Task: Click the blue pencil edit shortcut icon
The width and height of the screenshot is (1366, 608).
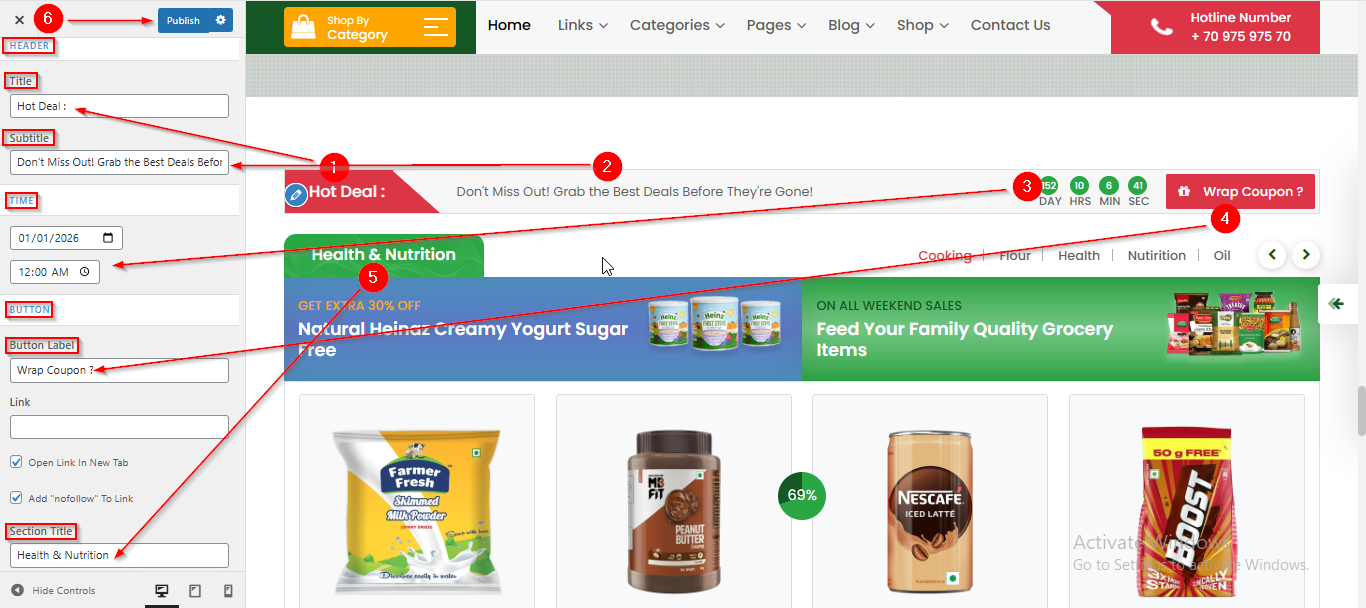Action: [295, 195]
